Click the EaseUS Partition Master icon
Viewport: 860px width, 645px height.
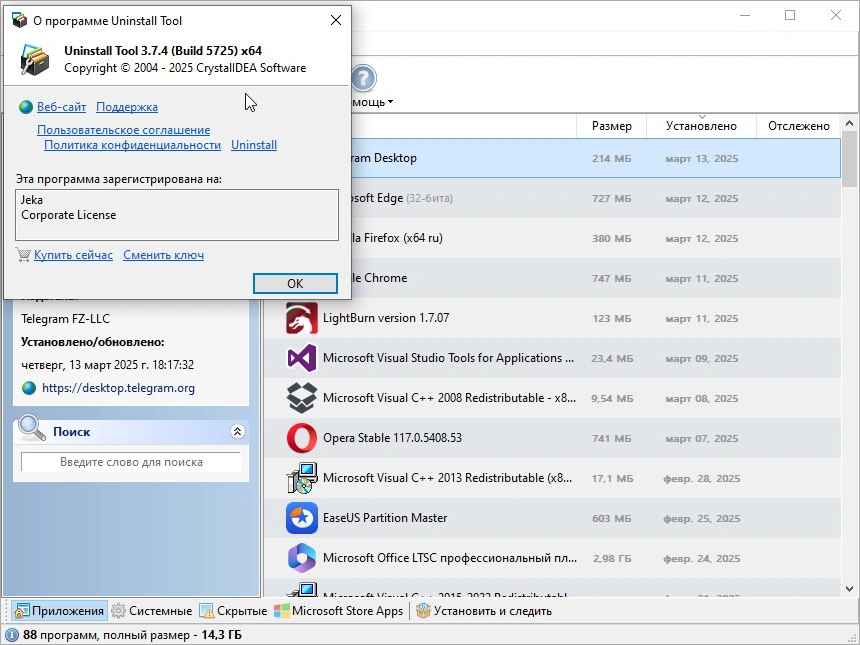(302, 518)
